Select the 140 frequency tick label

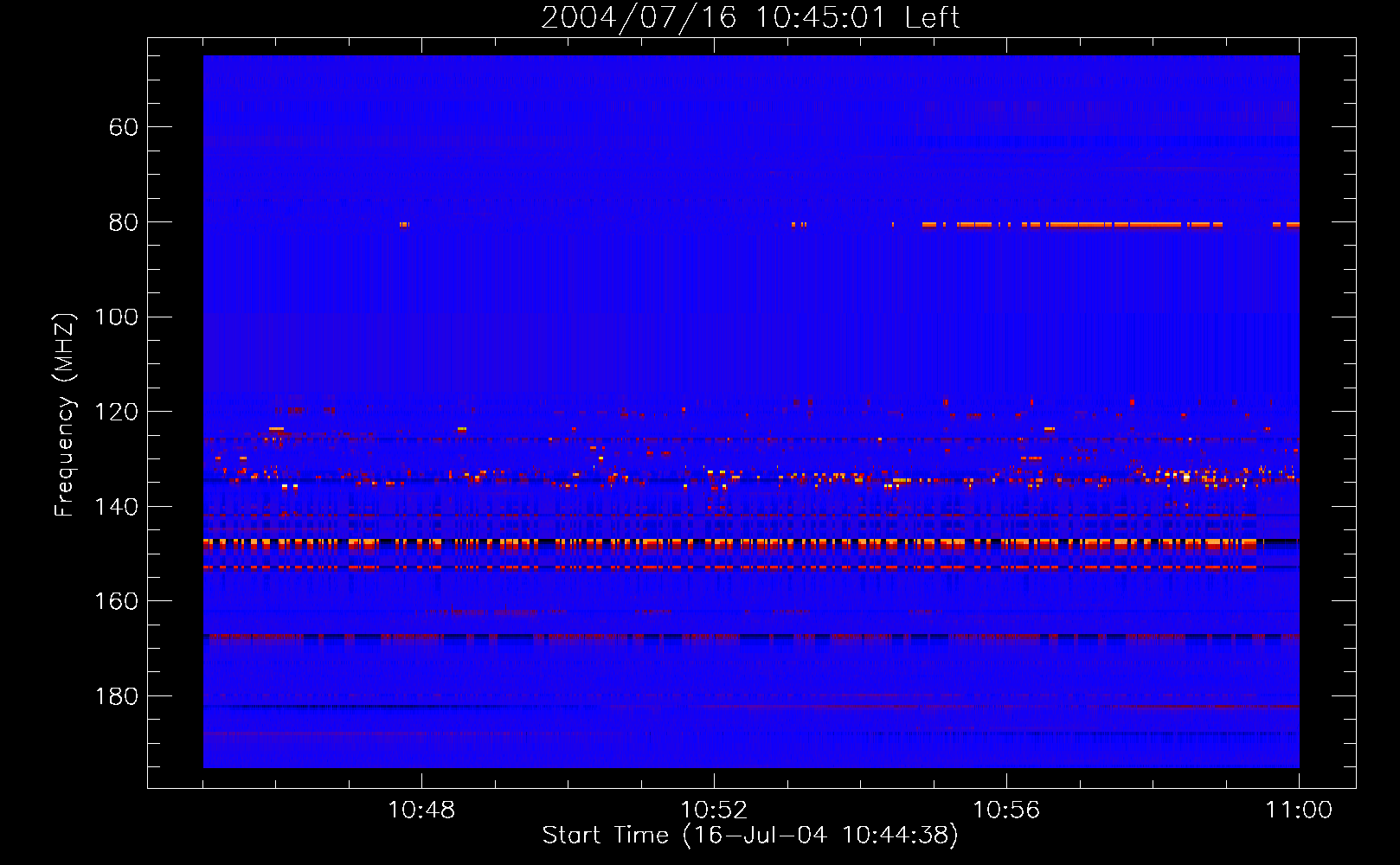click(x=116, y=507)
